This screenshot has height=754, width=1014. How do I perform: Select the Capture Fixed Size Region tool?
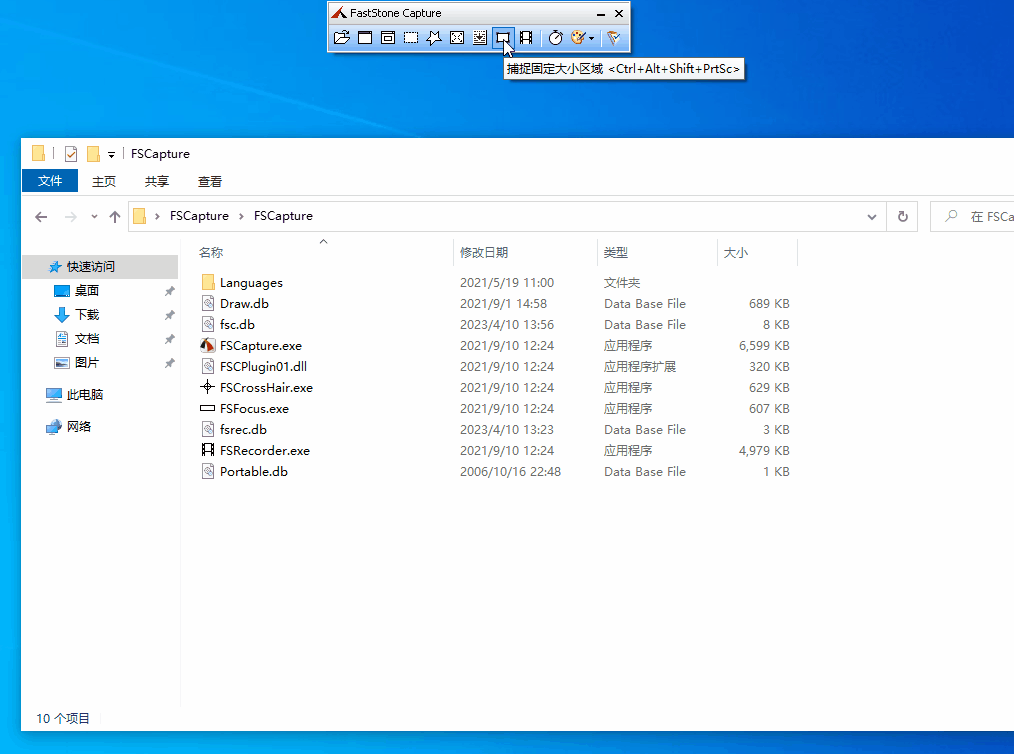(x=503, y=38)
